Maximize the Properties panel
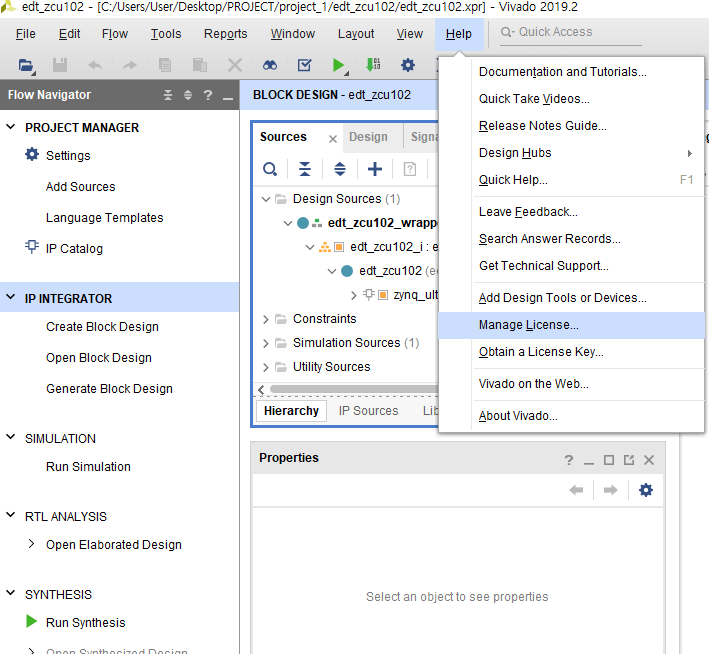 click(609, 460)
